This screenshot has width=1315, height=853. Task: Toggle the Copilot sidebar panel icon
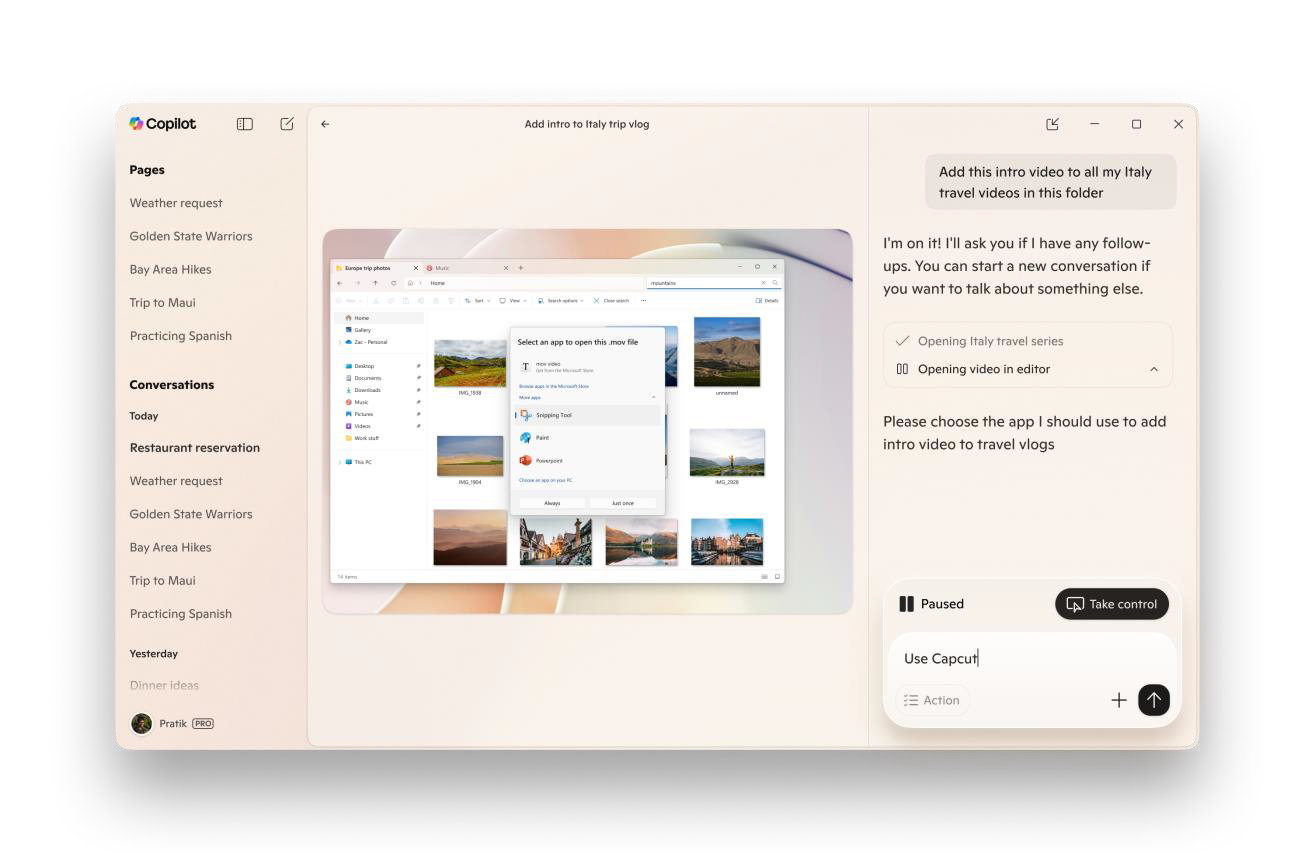pyautogui.click(x=244, y=124)
